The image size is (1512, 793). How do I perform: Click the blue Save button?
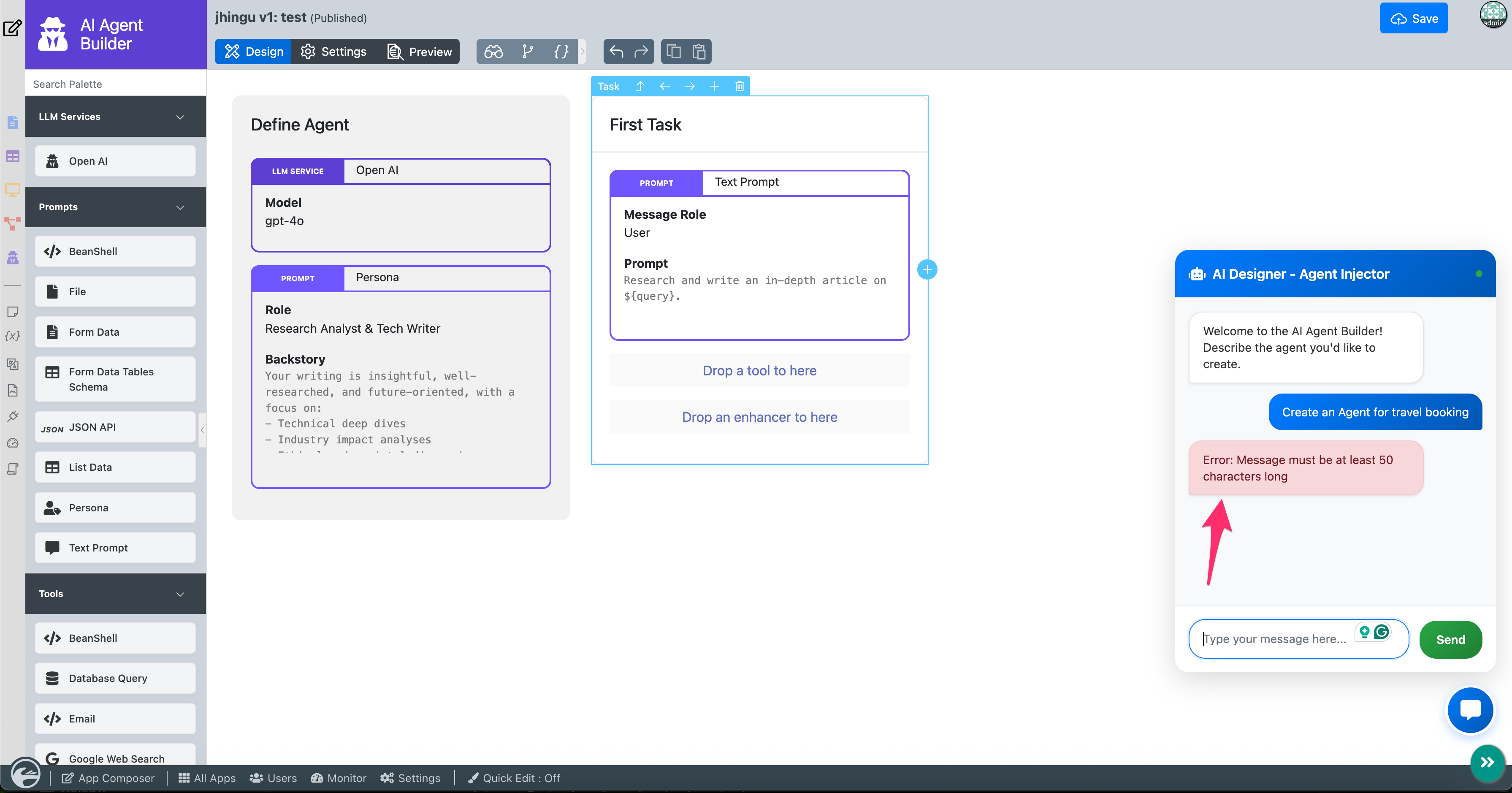pos(1413,18)
